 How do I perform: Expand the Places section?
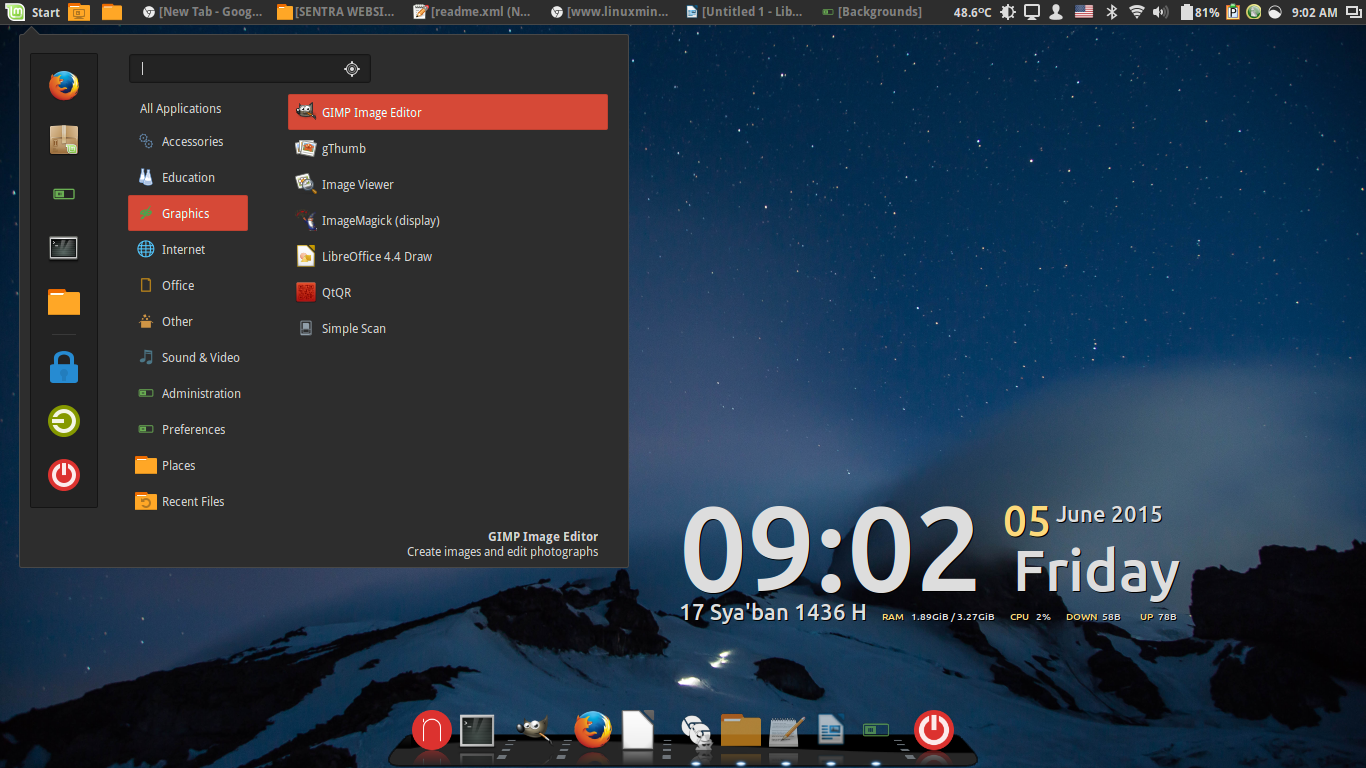[177, 465]
